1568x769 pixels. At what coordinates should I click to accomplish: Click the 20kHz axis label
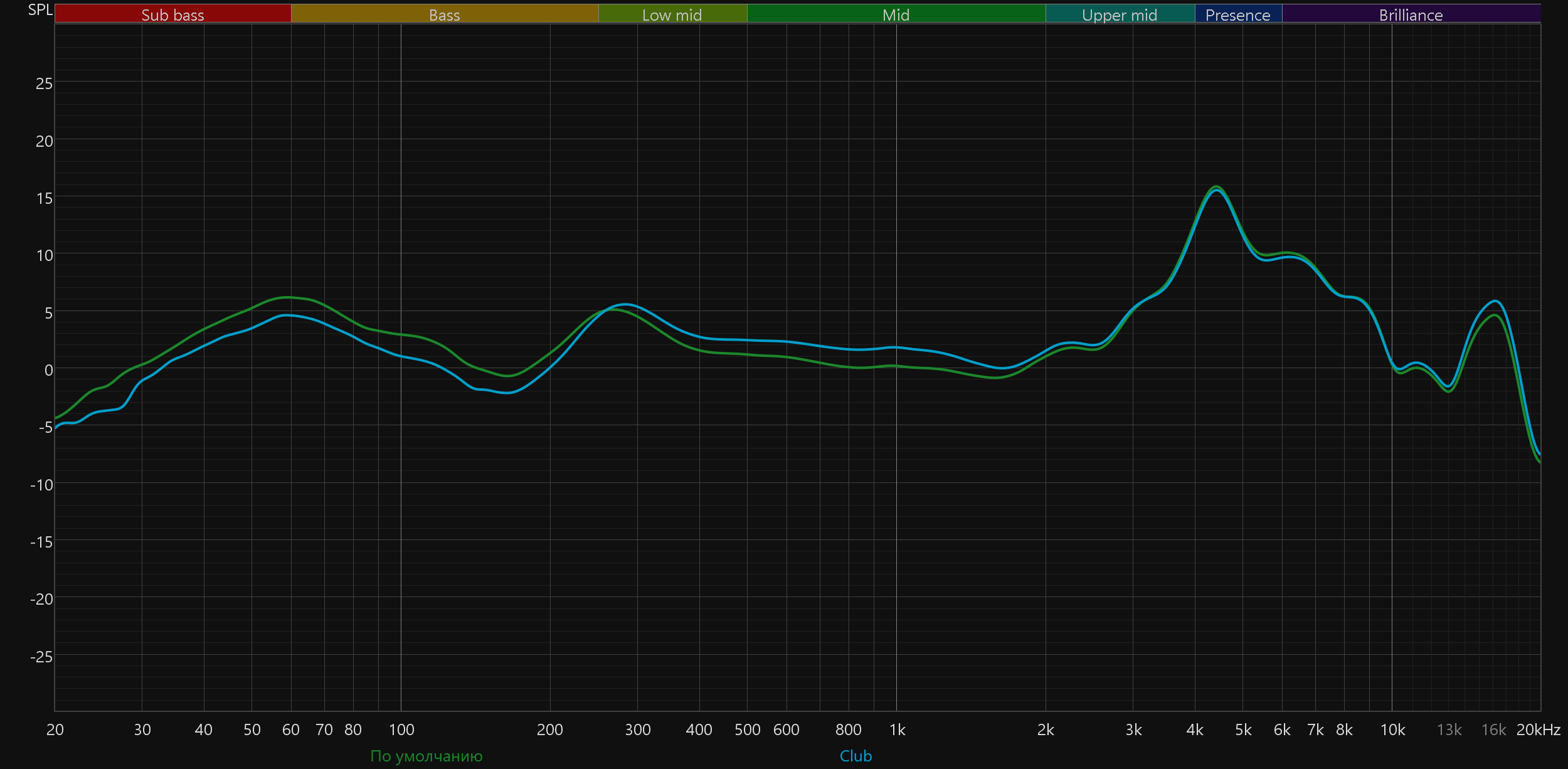(x=1538, y=729)
